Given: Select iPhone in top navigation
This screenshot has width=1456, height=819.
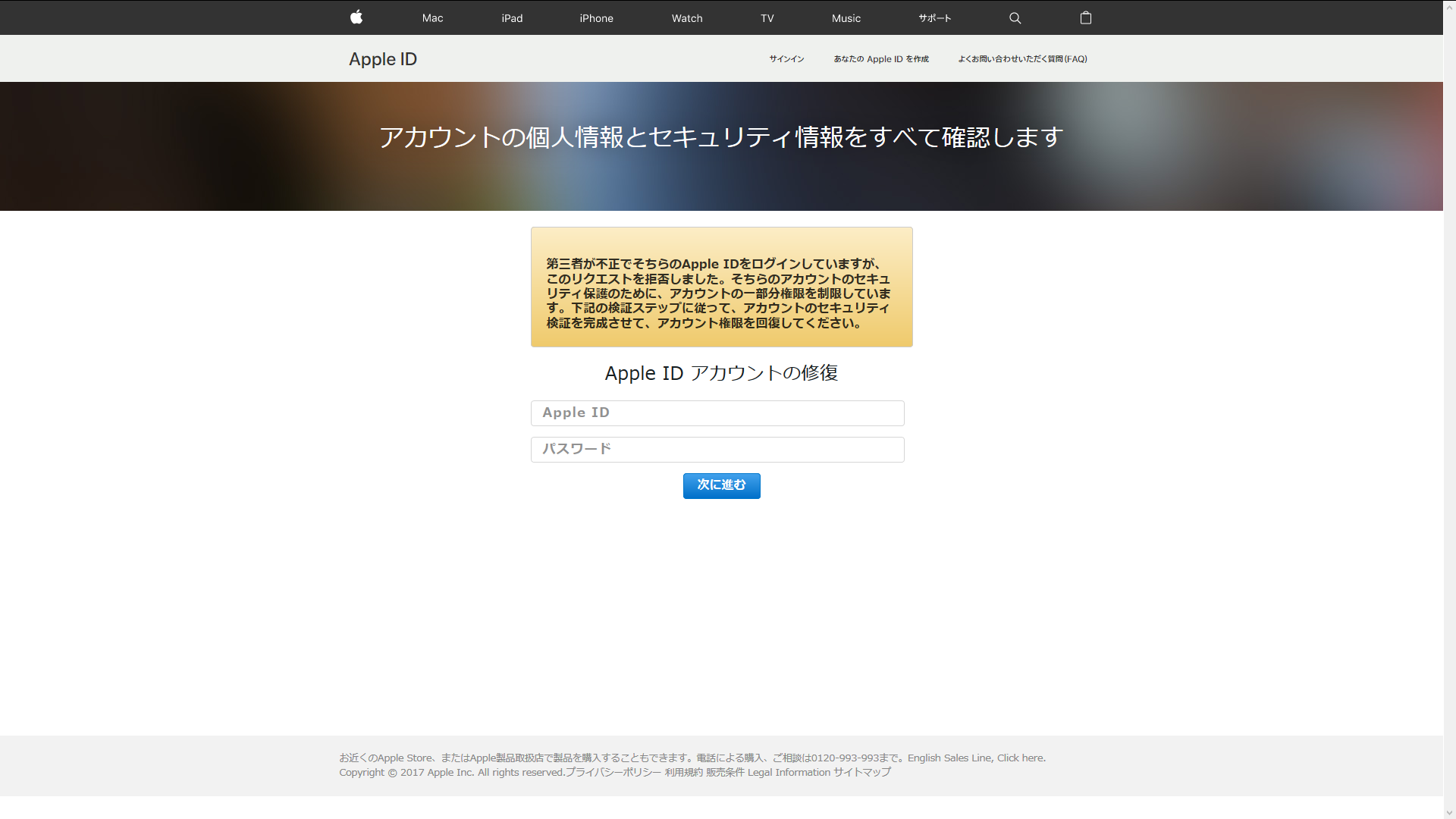Looking at the screenshot, I should point(596,18).
